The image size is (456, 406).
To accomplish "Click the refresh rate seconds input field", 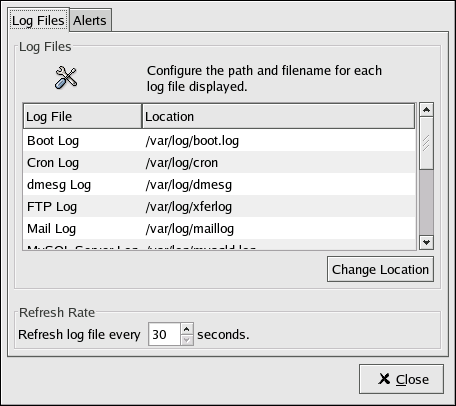I will click(x=164, y=334).
